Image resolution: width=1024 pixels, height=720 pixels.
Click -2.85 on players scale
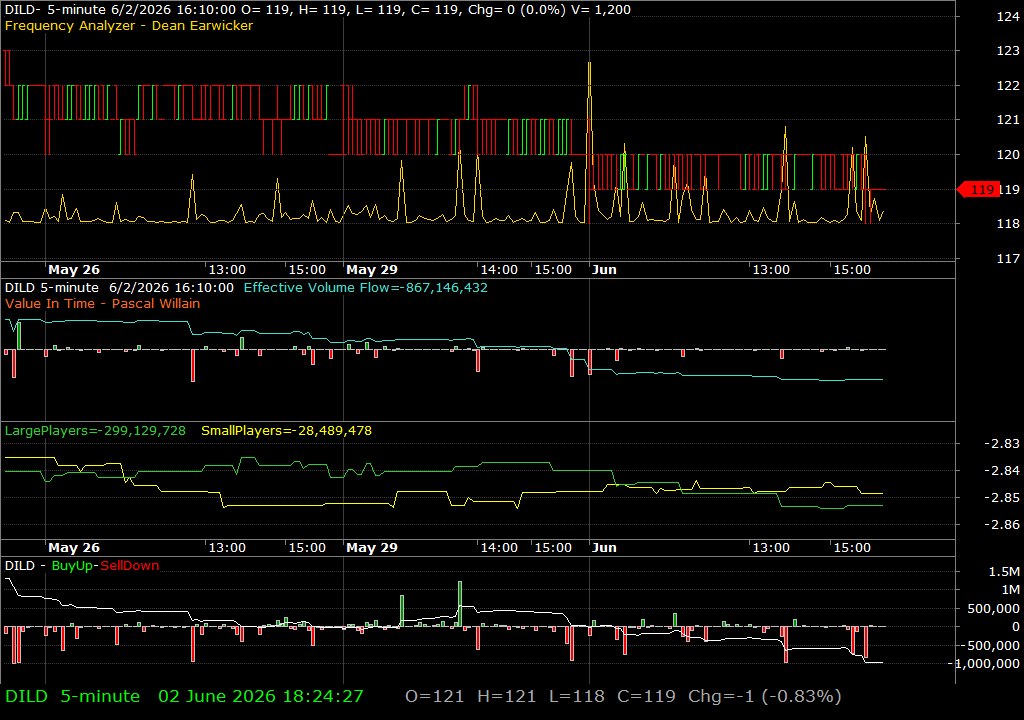(x=1002, y=497)
